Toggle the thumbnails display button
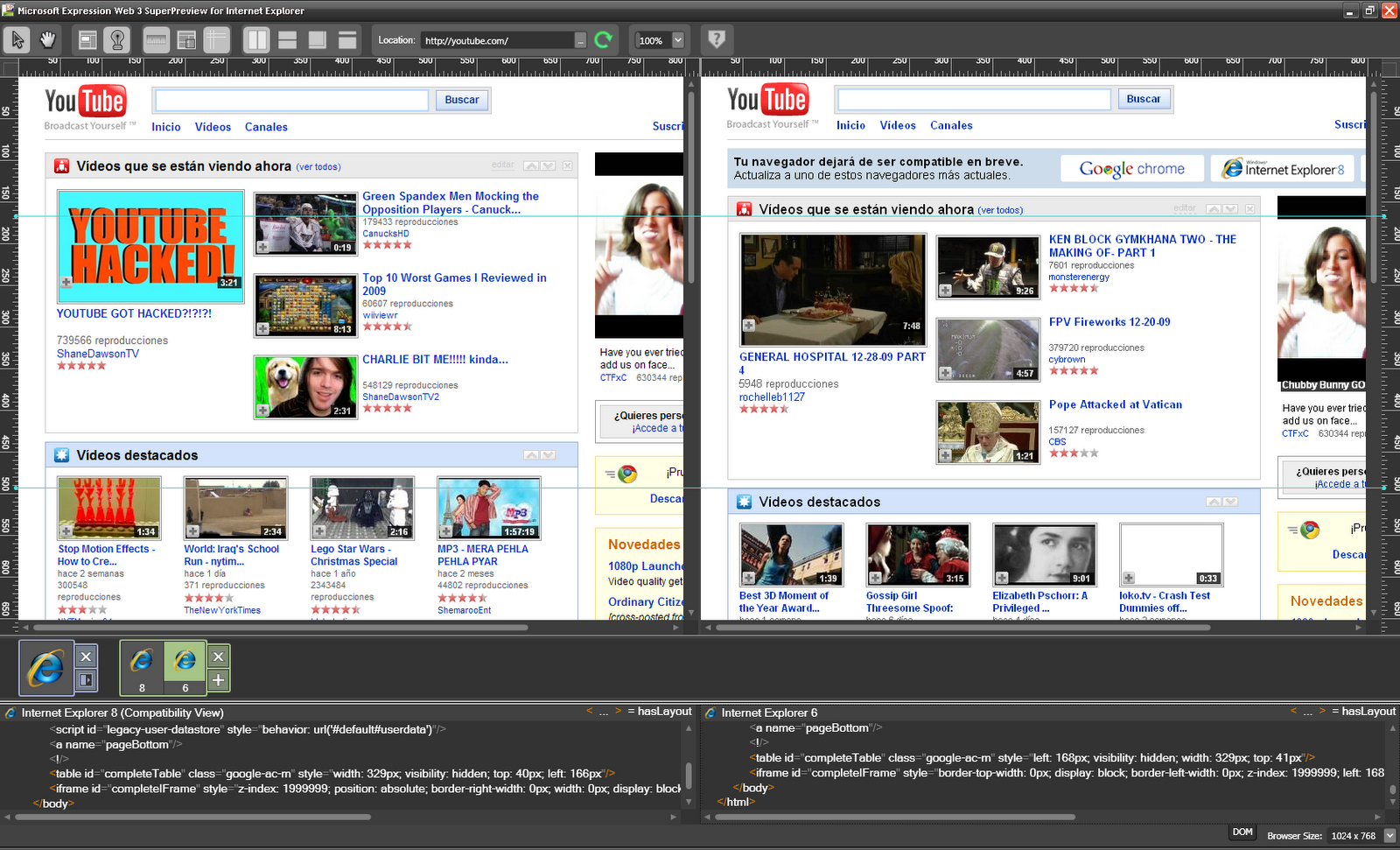 (186, 39)
